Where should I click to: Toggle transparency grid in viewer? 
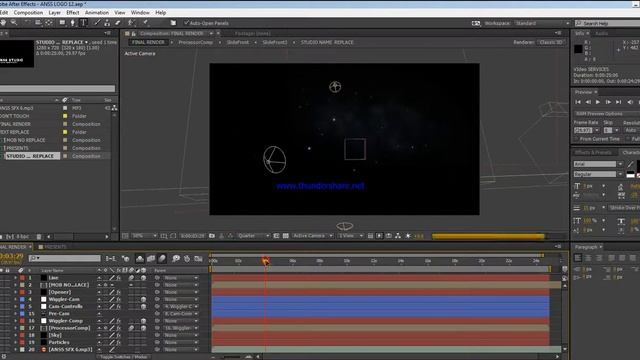pyautogui.click(x=286, y=236)
